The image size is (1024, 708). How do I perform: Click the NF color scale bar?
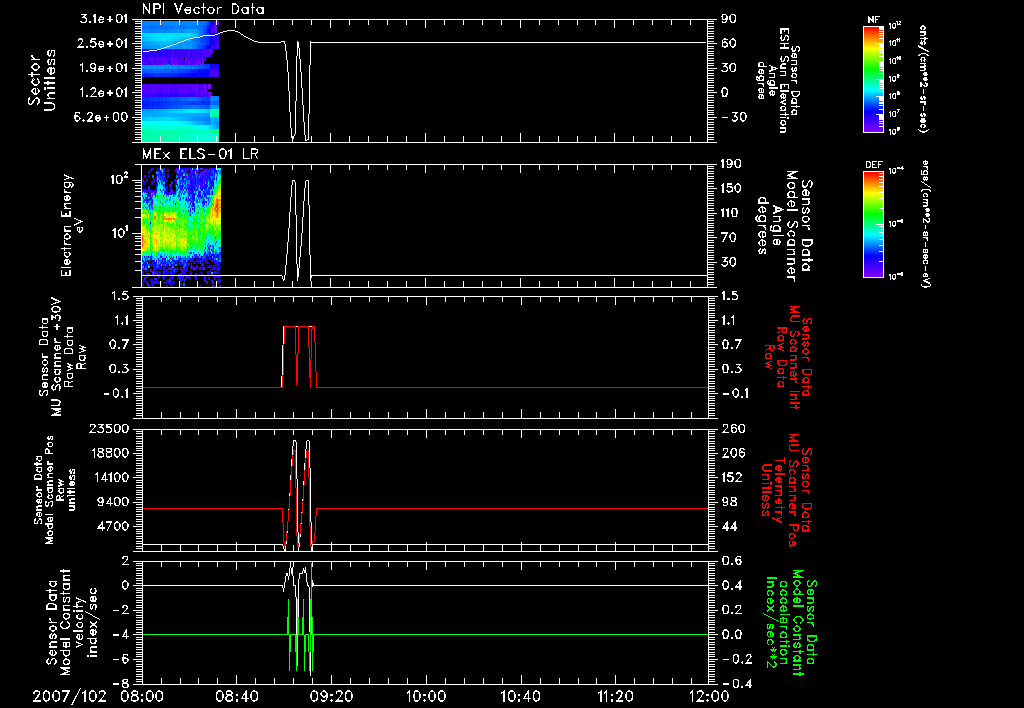pos(873,78)
